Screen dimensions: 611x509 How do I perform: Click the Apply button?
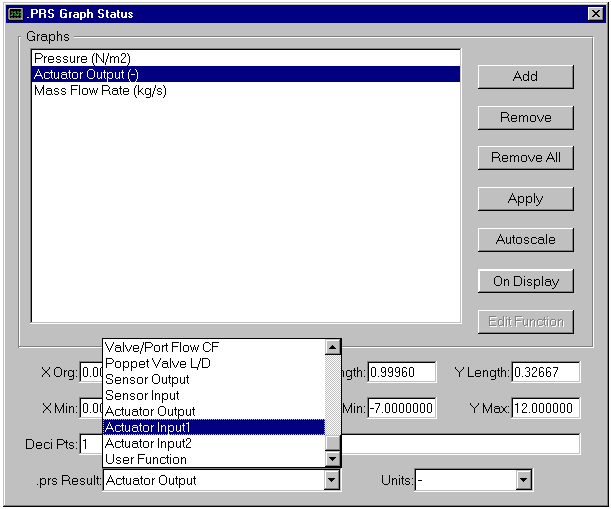pyautogui.click(x=525, y=199)
